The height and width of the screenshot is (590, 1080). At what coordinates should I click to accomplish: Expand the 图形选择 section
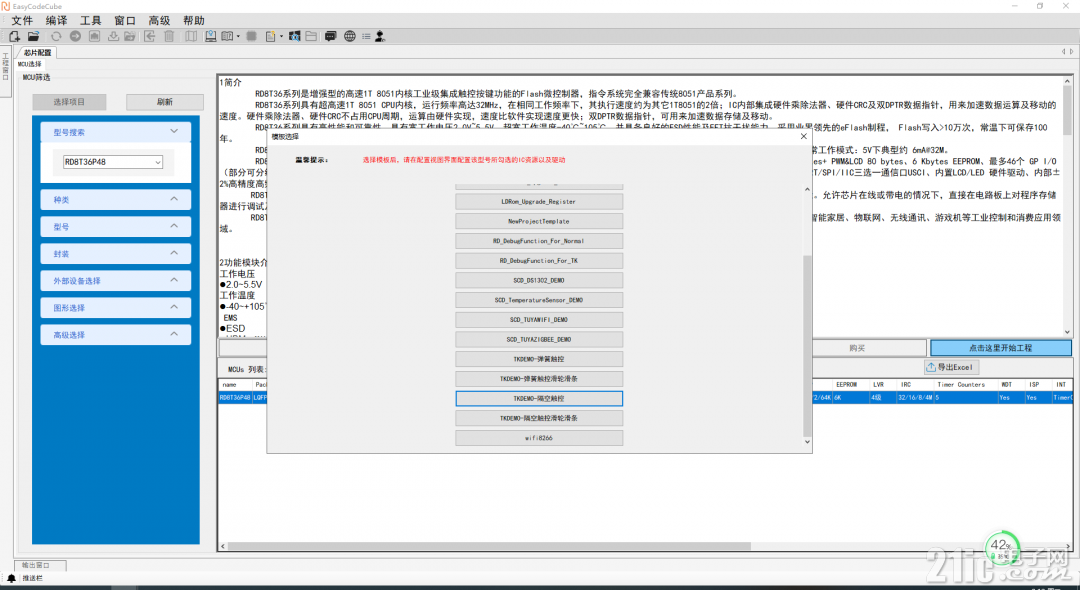[x=174, y=306]
